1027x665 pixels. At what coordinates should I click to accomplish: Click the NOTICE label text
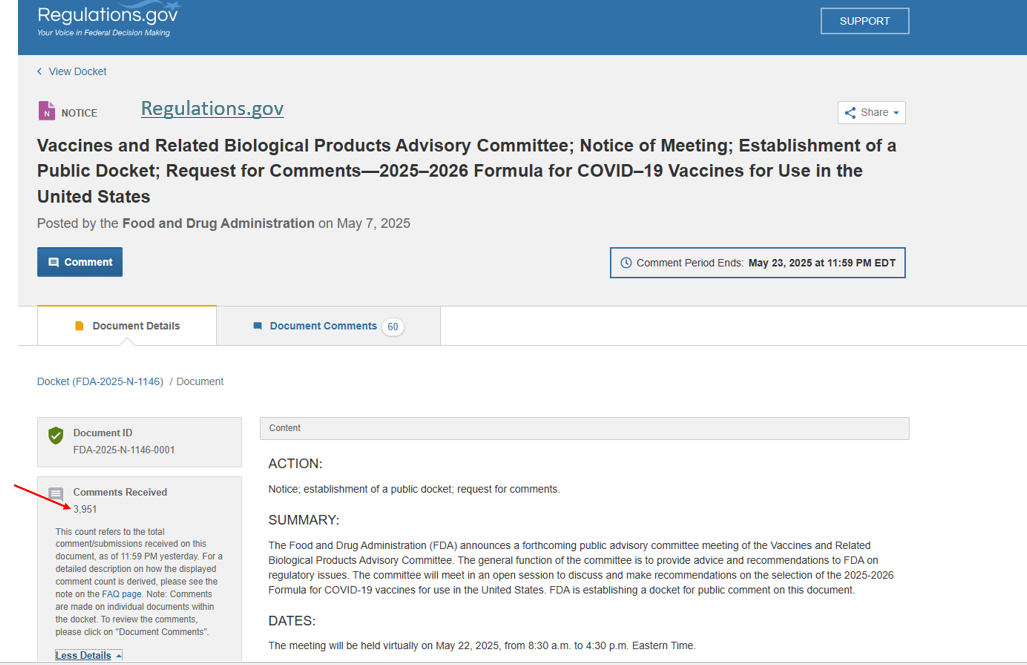click(x=79, y=113)
